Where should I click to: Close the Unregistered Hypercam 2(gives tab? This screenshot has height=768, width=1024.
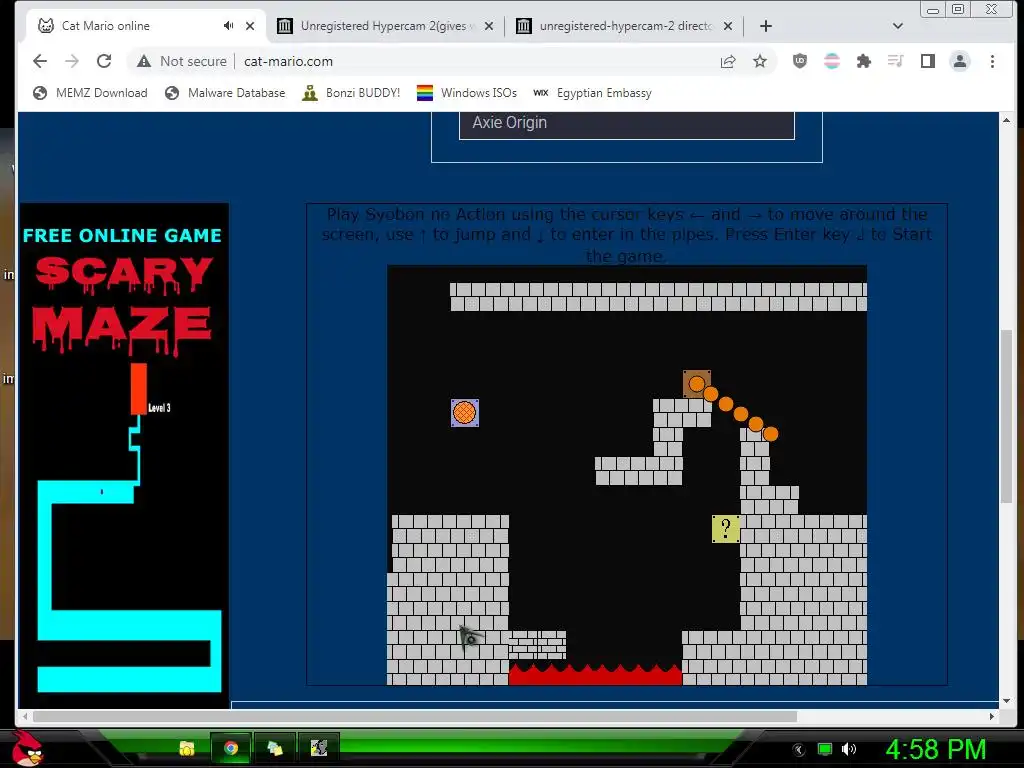[x=488, y=26]
